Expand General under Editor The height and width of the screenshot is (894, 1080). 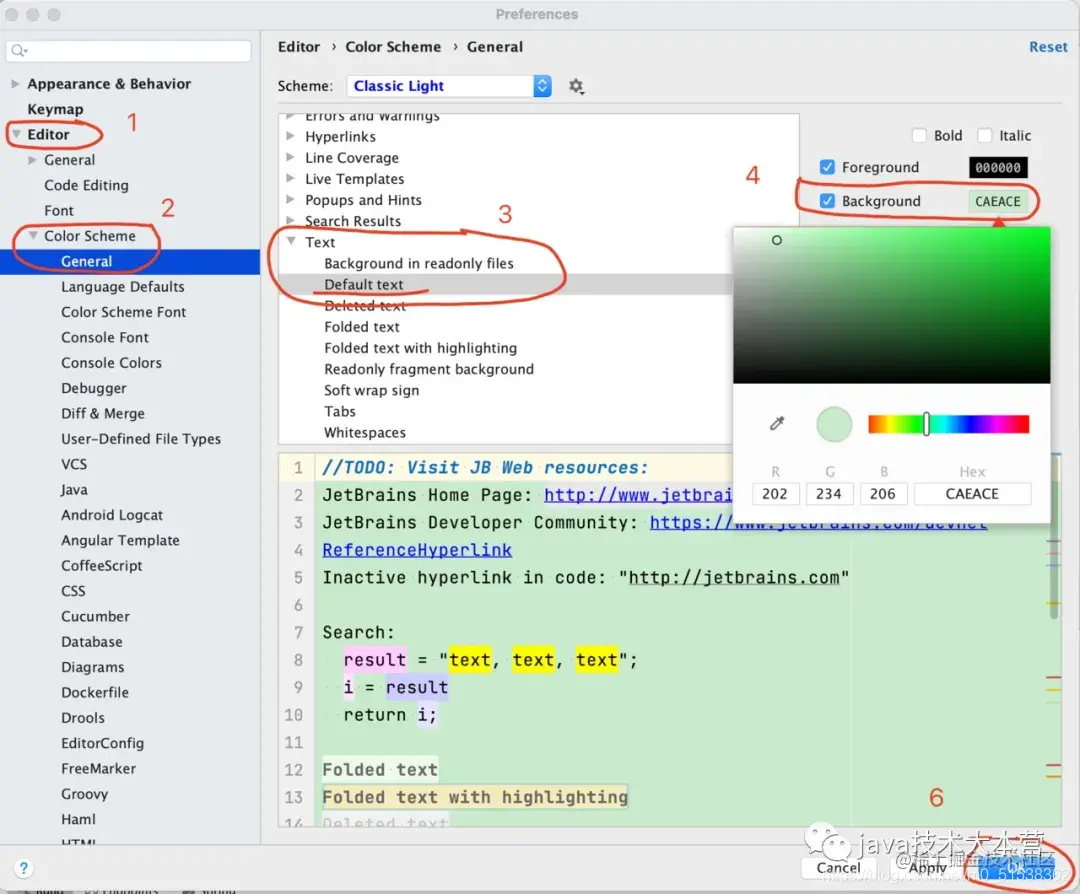click(x=32, y=160)
